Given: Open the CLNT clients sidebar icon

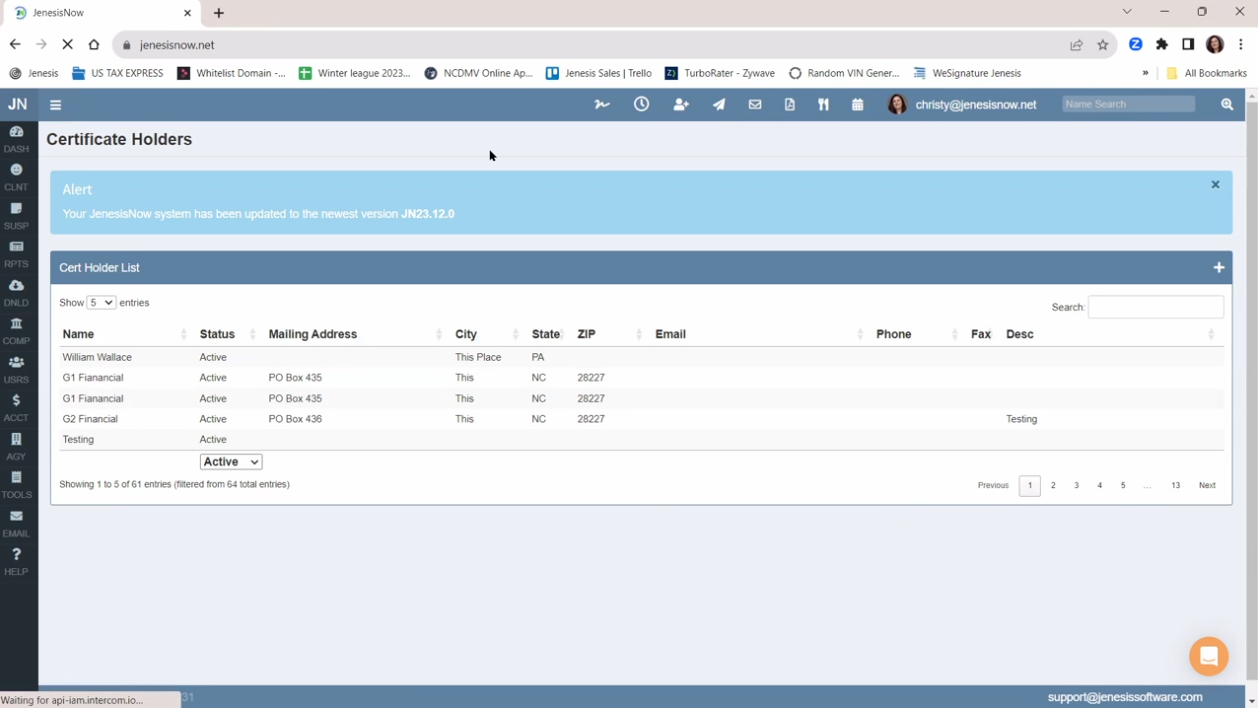Looking at the screenshot, I should (x=16, y=176).
